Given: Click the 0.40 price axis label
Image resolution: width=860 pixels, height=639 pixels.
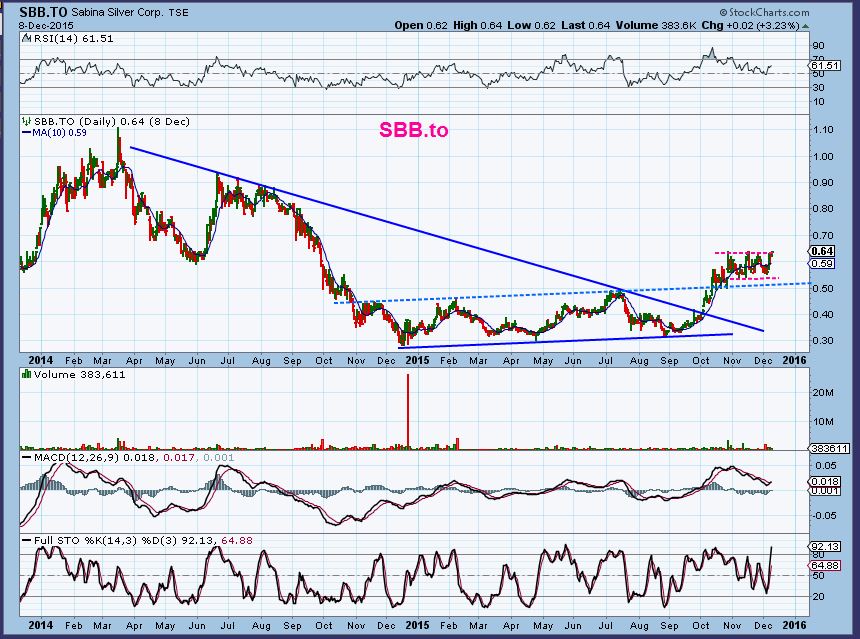Looking at the screenshot, I should tap(823, 314).
